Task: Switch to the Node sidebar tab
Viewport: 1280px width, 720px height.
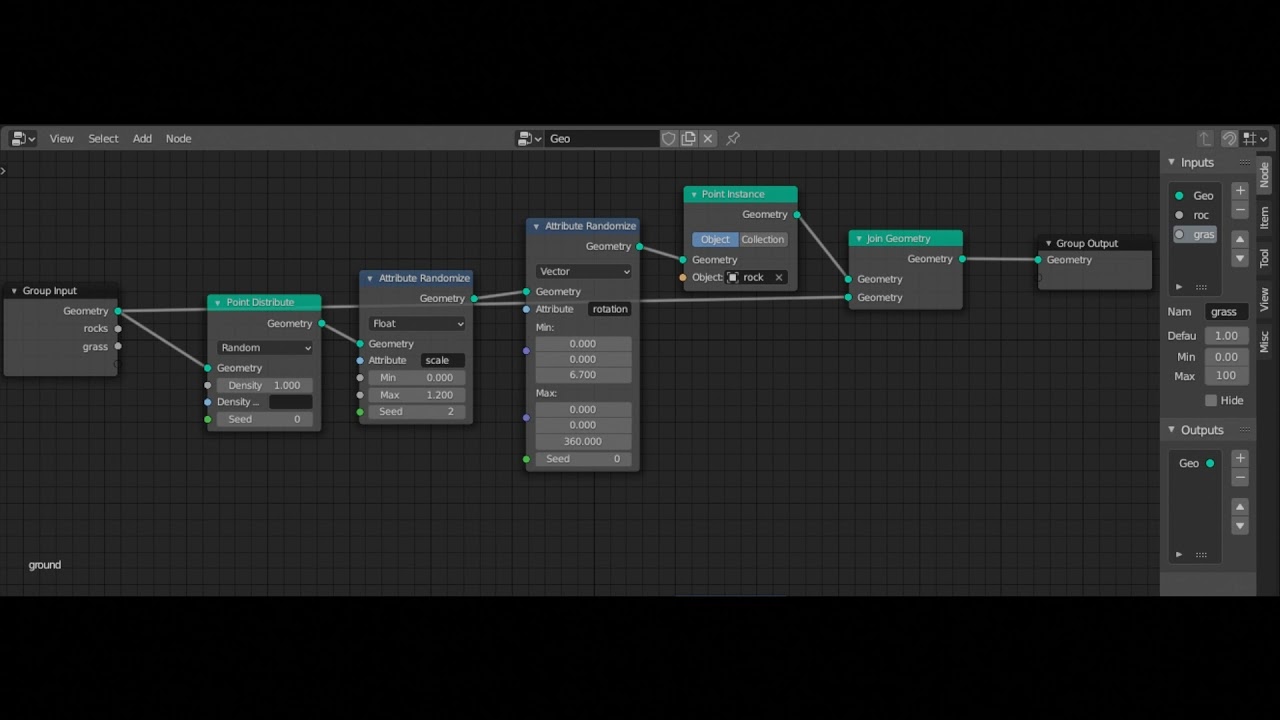Action: point(1264,175)
